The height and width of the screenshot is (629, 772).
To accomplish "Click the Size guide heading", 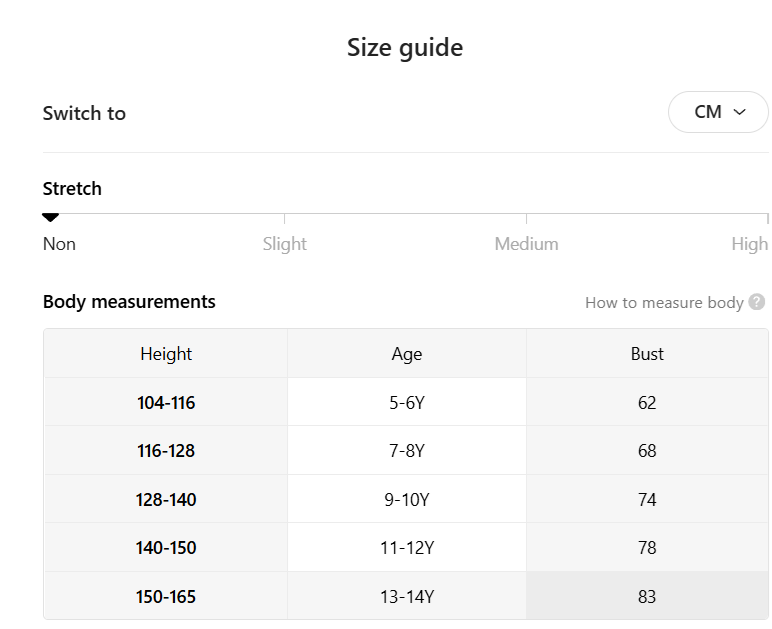I will [405, 47].
